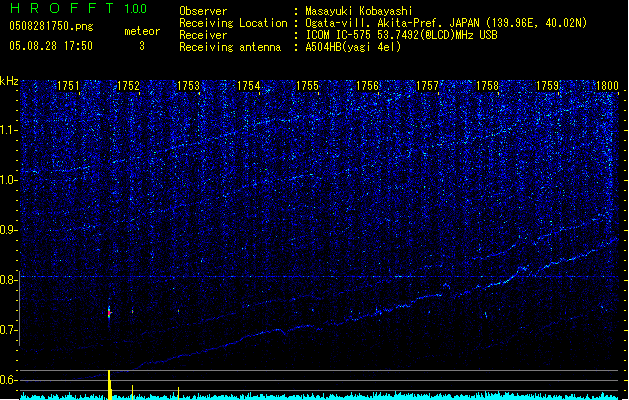Click antenna value A504HB(yagi 4el)
Image resolution: width=629 pixels, height=400 pixels.
(353, 47)
